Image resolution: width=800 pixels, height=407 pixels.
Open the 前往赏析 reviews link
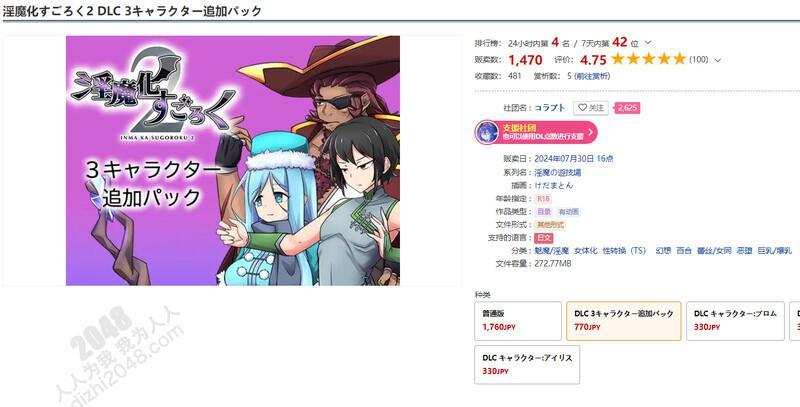tap(592, 77)
